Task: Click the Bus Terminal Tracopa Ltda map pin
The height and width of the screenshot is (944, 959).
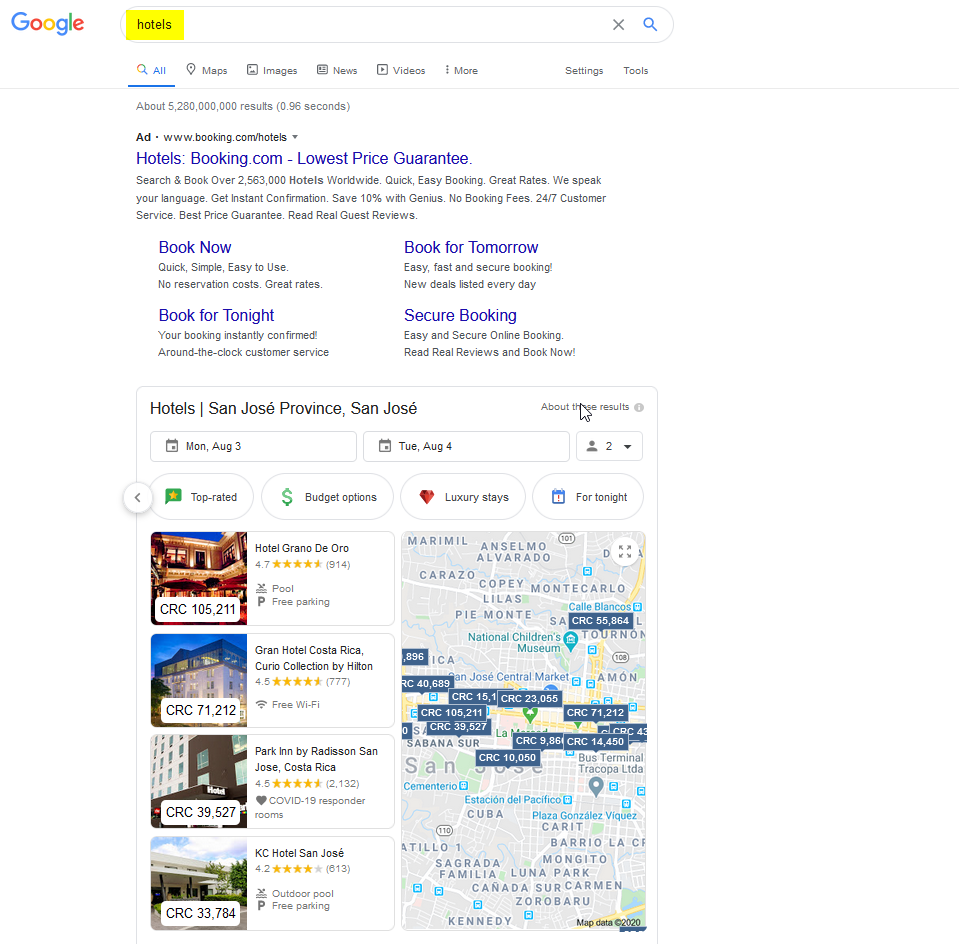Action: click(x=596, y=786)
